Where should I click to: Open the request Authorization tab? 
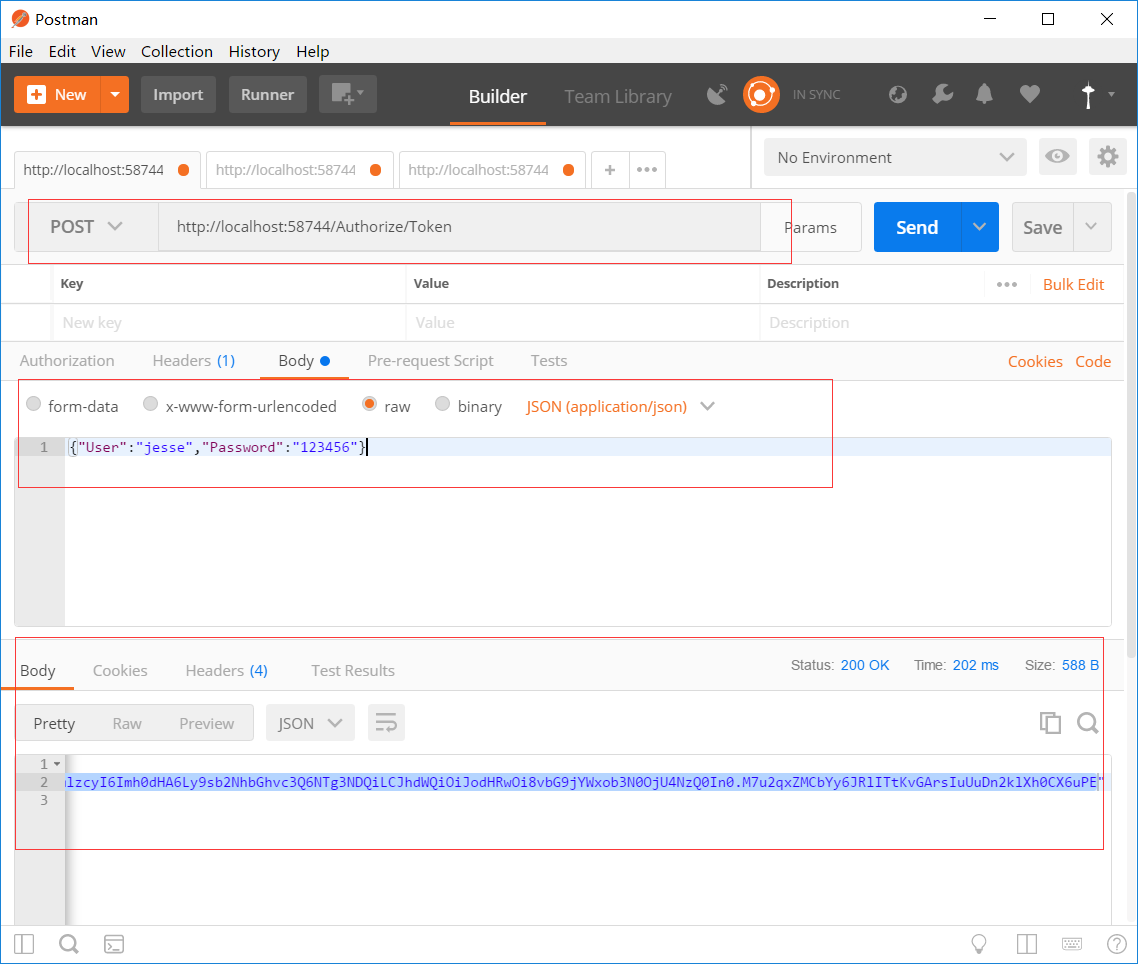point(67,361)
